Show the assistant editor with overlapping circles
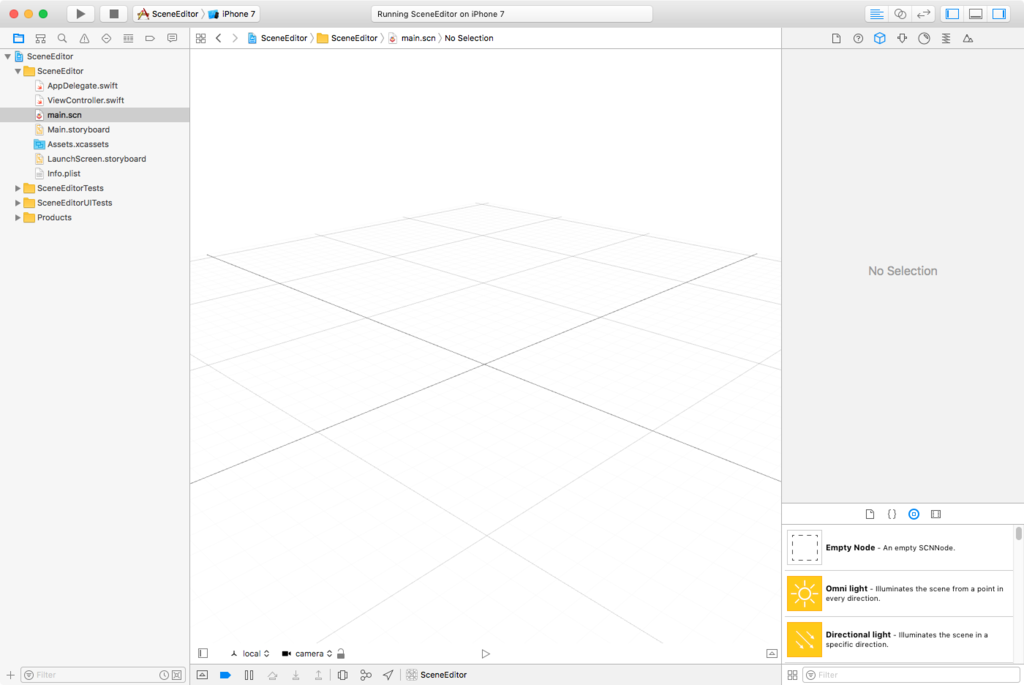The width and height of the screenshot is (1024, 685). pos(900,14)
